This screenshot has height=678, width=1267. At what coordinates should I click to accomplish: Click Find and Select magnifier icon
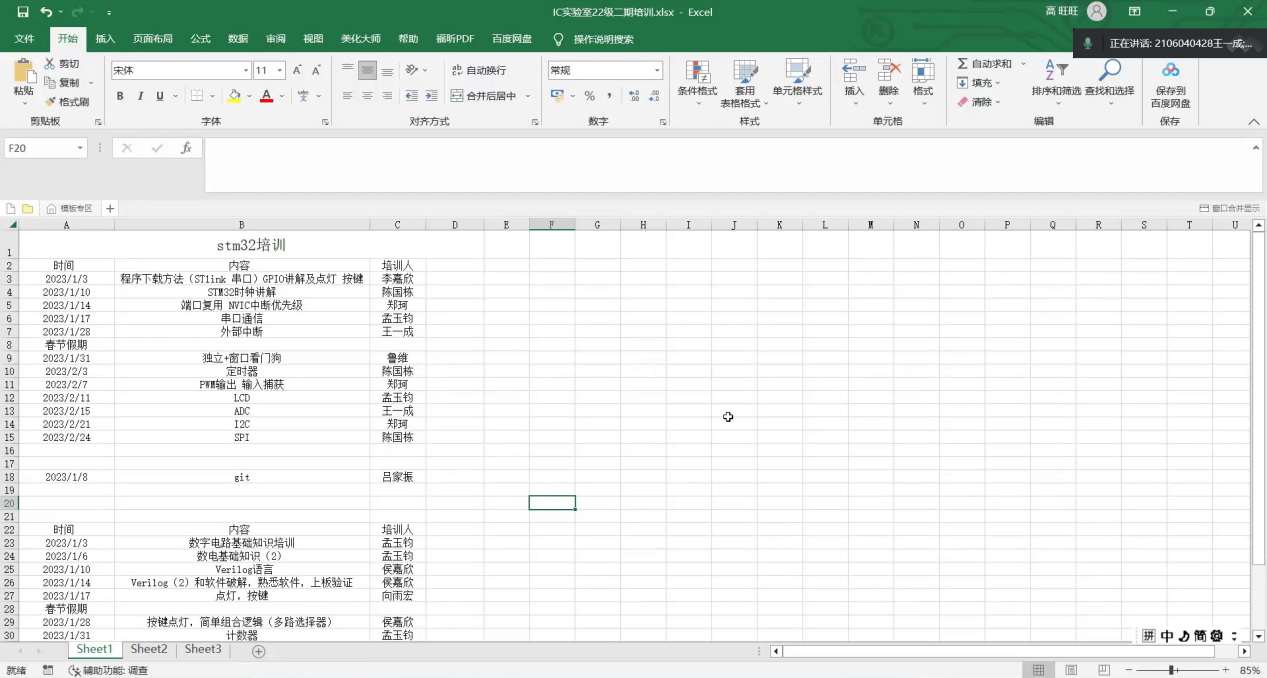pos(1109,70)
